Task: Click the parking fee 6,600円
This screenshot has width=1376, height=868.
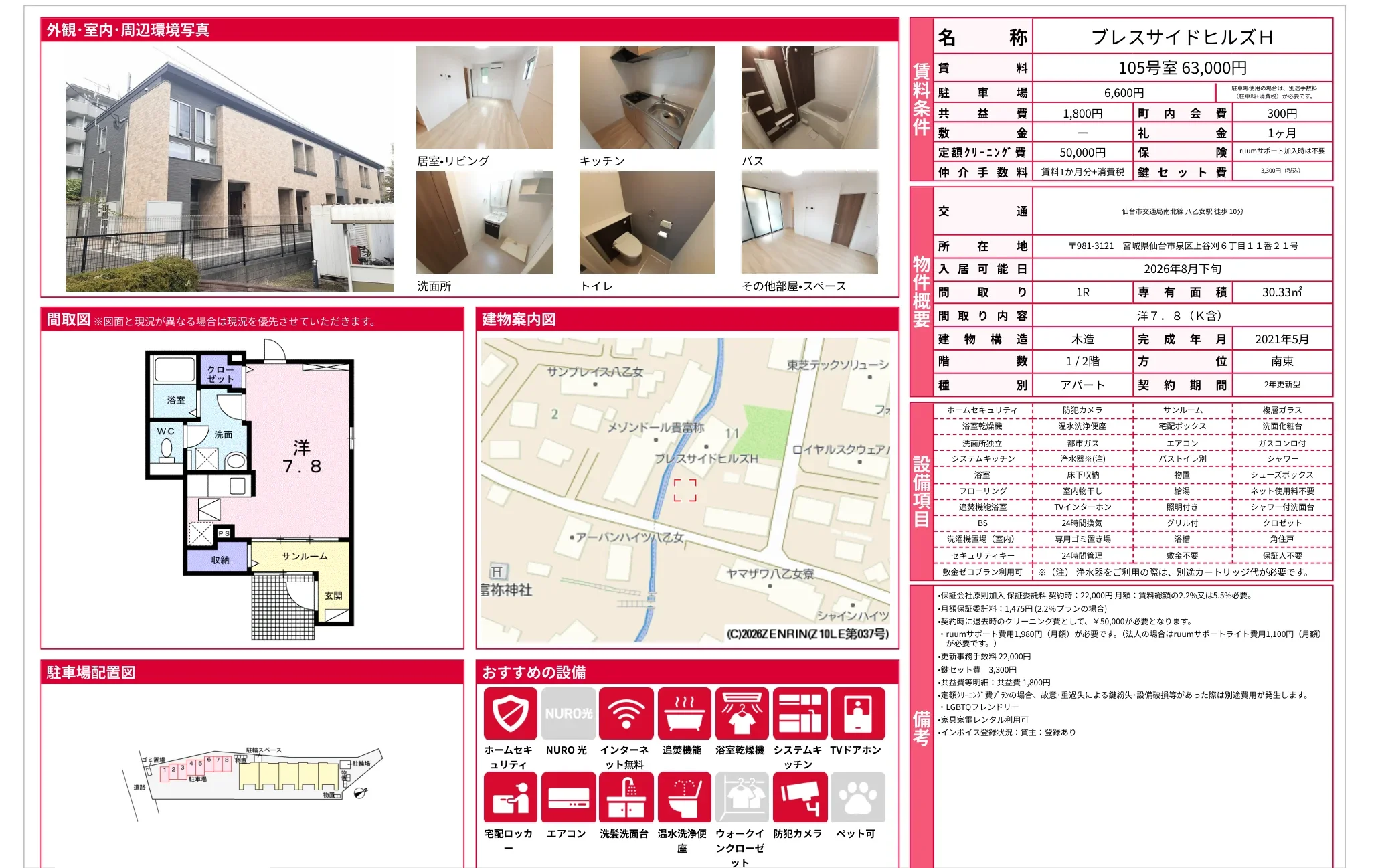Action: click(x=1124, y=93)
